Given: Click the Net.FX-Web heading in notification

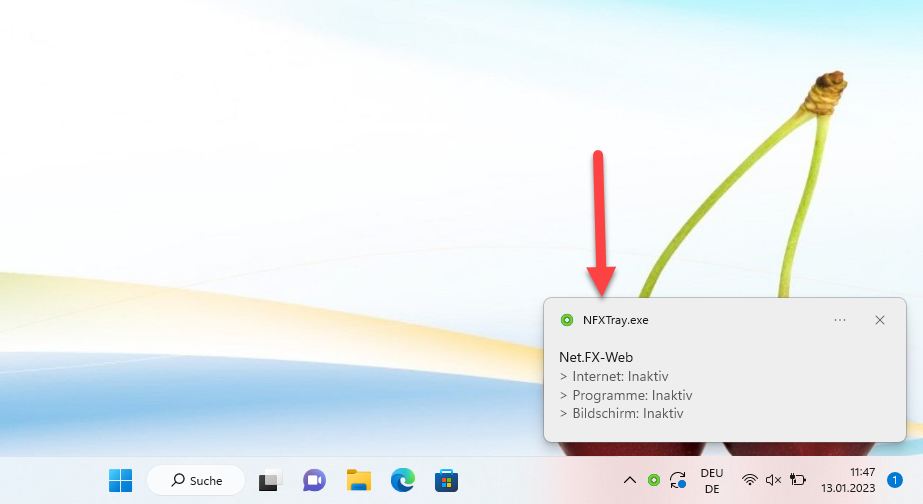Looking at the screenshot, I should (596, 357).
